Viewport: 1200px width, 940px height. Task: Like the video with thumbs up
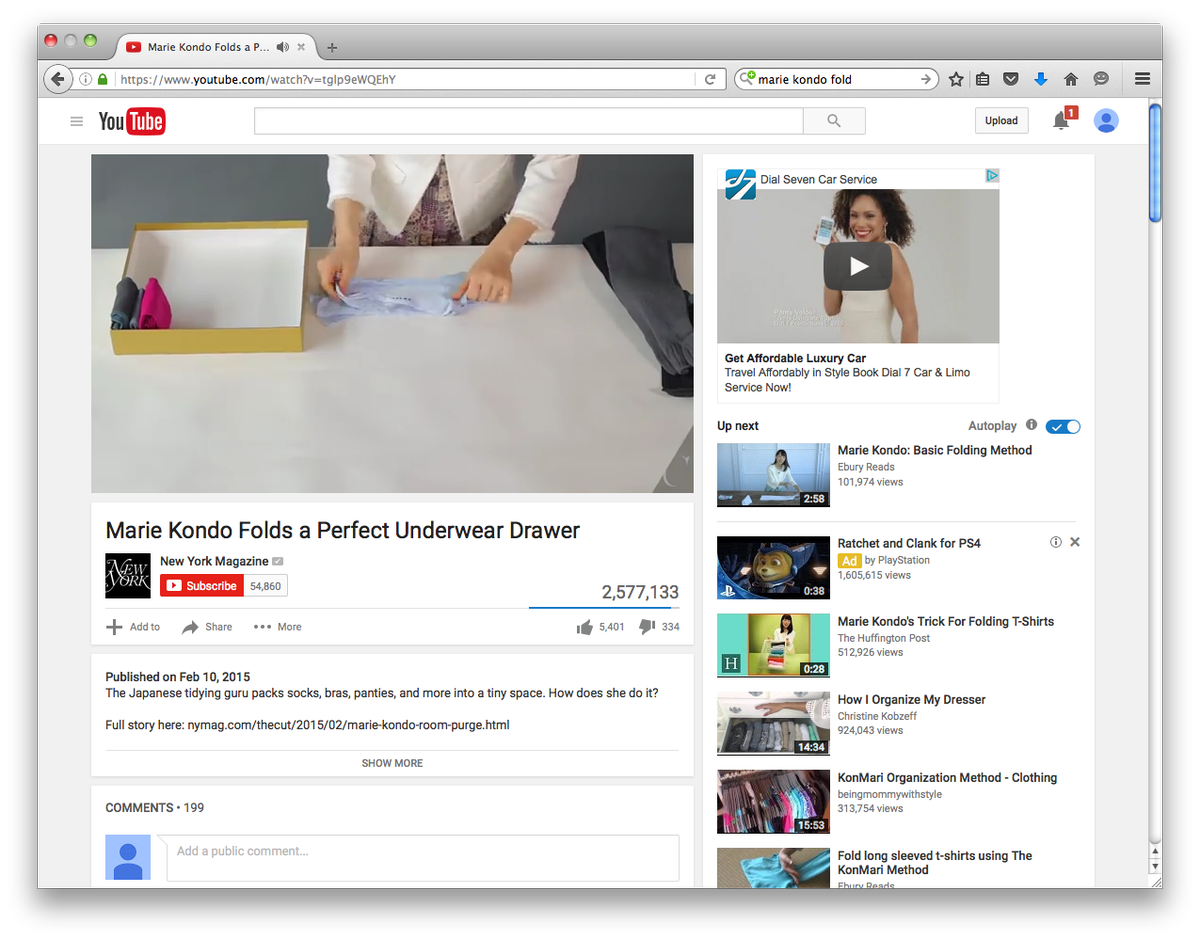pos(585,627)
